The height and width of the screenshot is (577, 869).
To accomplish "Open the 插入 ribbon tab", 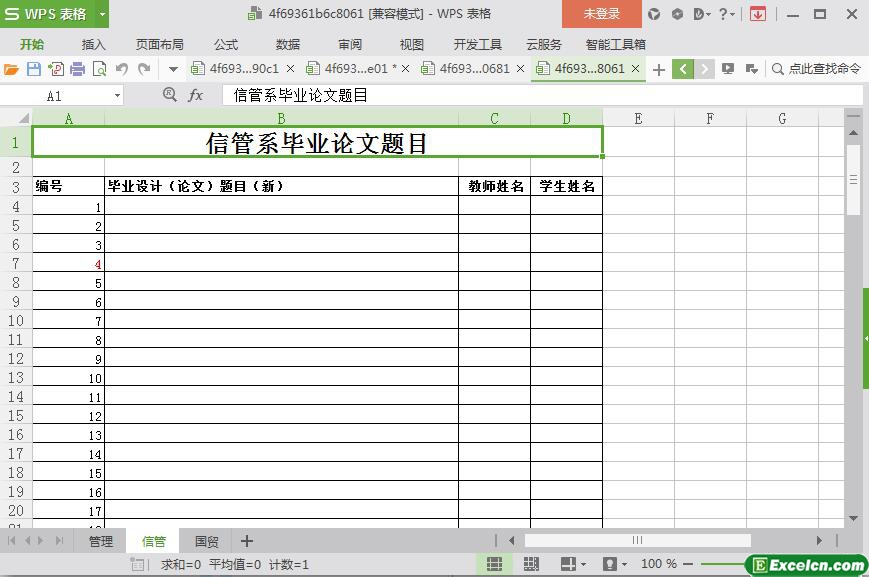I will [x=93, y=44].
